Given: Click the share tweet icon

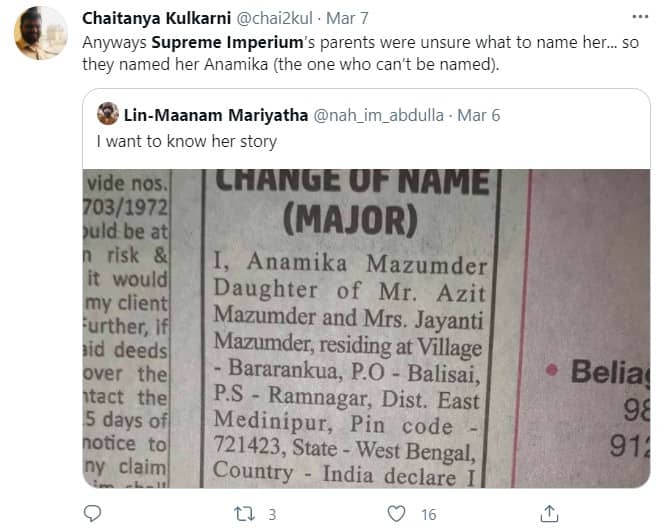Looking at the screenshot, I should click(x=548, y=514).
